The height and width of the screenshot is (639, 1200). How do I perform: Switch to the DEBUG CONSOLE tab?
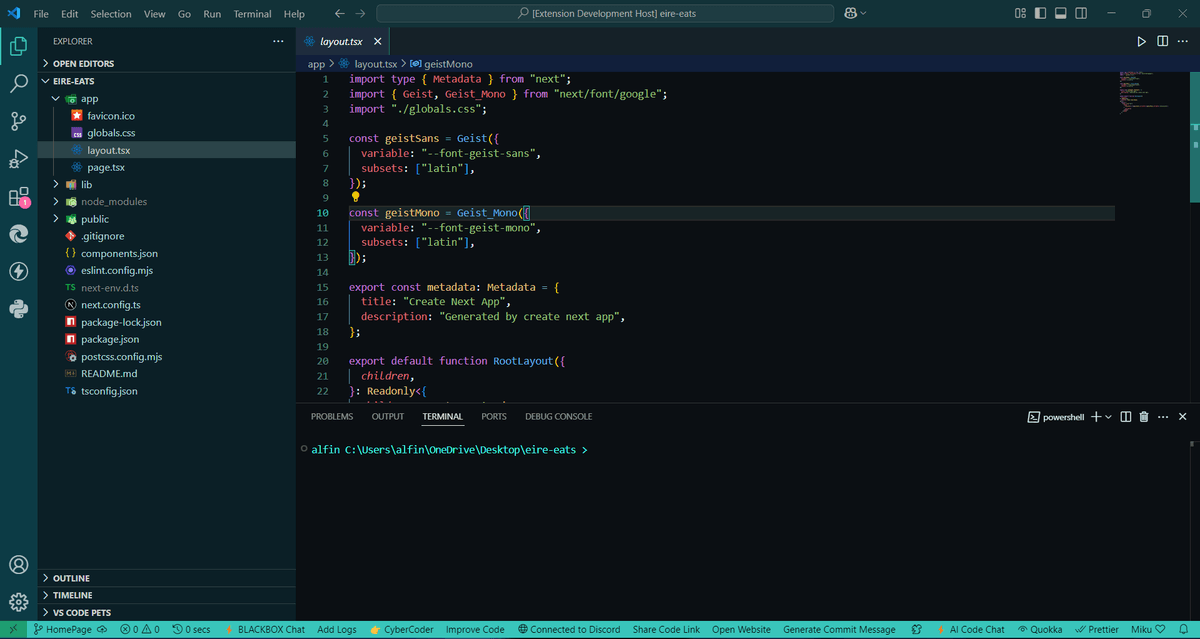pyautogui.click(x=559, y=417)
